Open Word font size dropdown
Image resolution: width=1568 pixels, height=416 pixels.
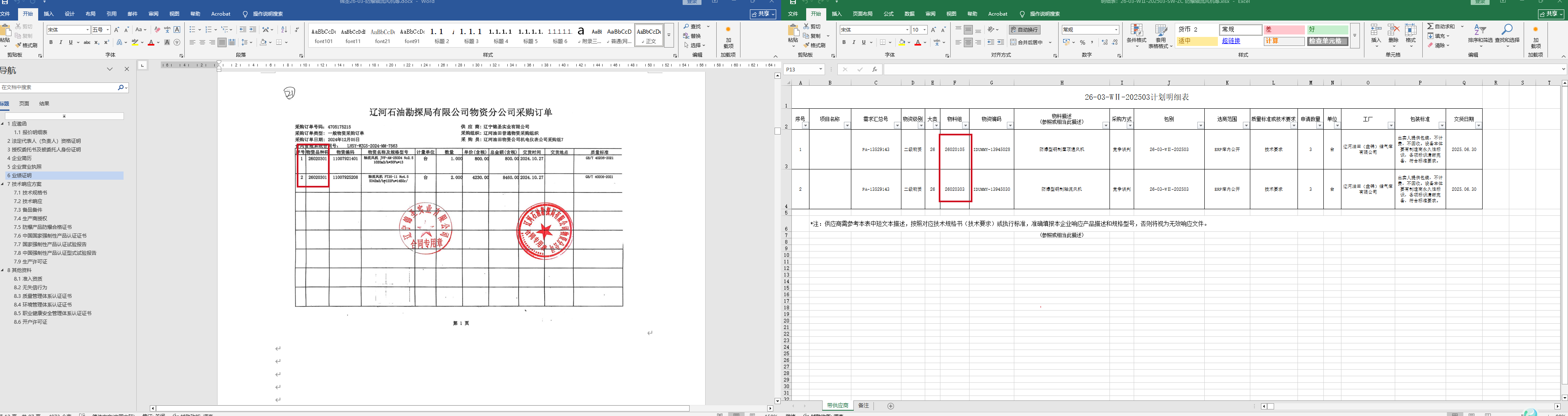(x=108, y=30)
